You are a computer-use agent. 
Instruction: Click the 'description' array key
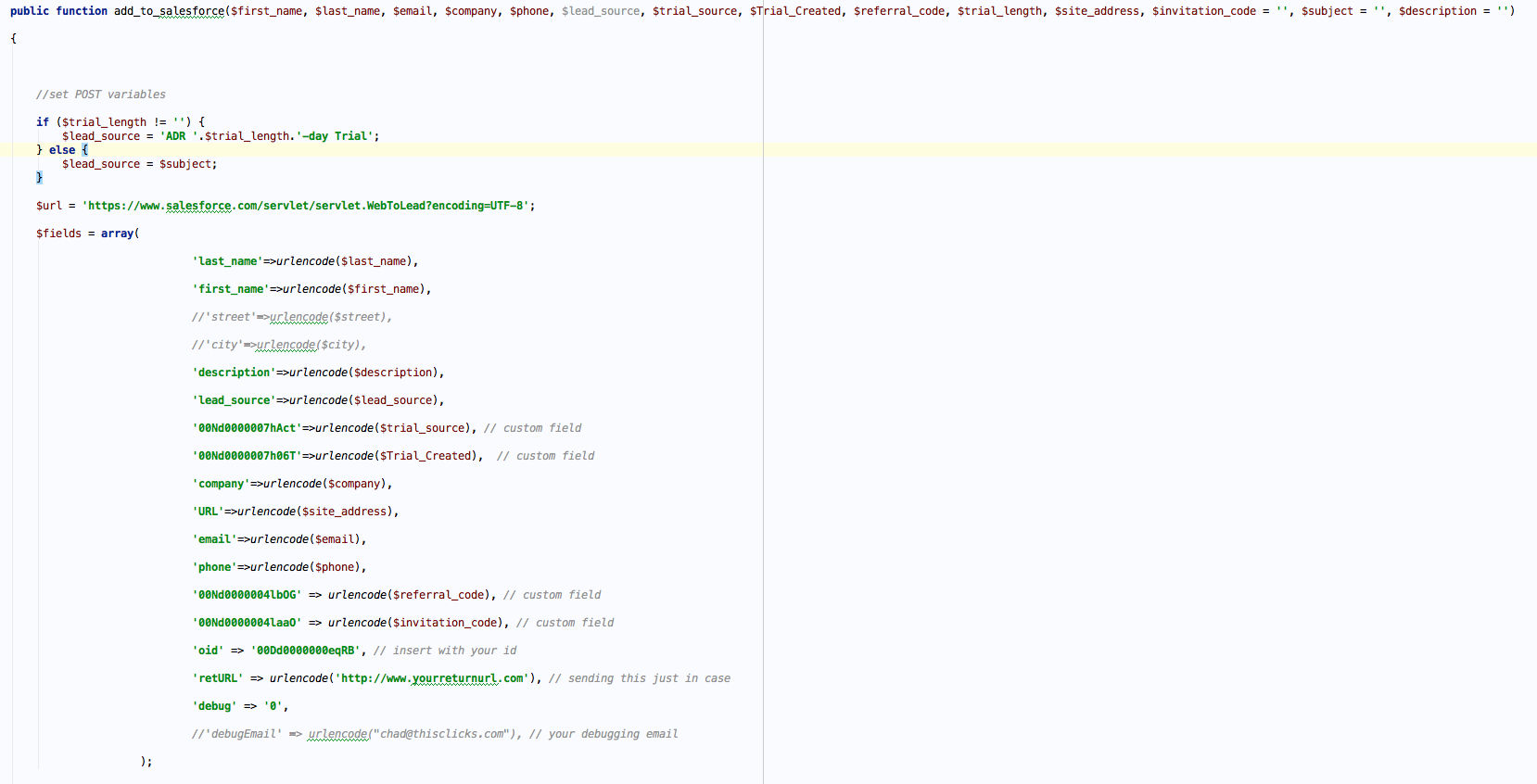[235, 373]
